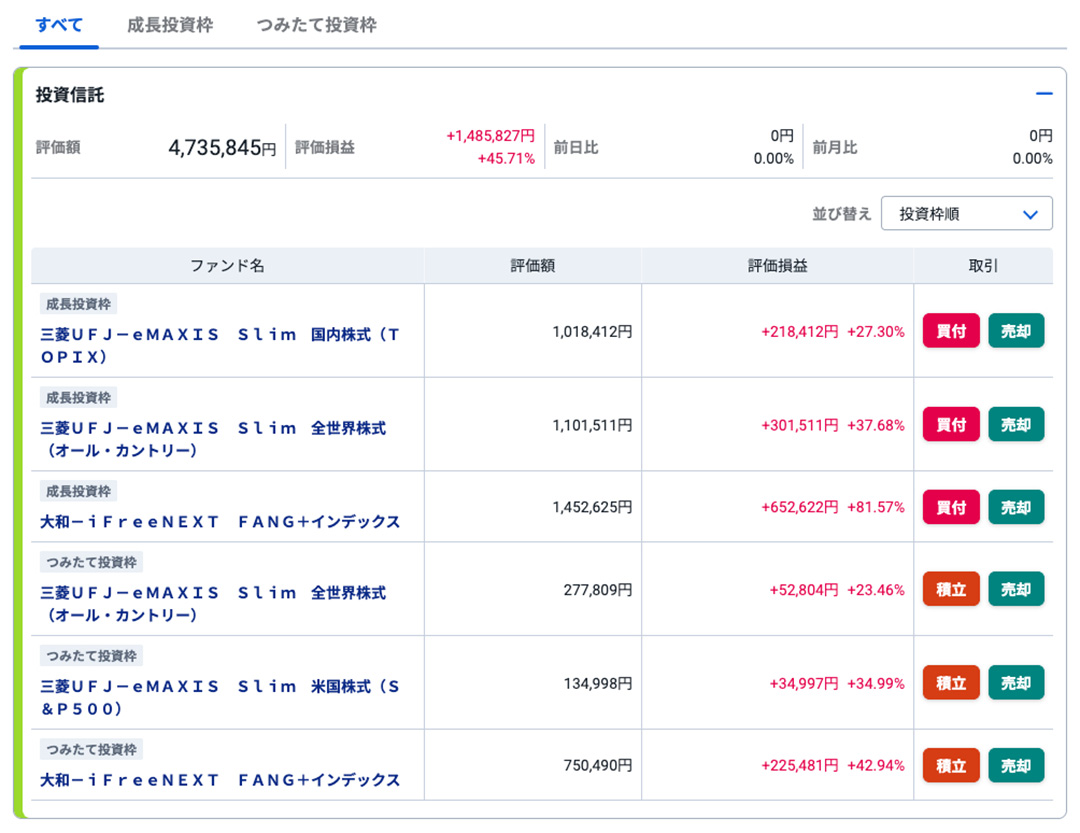Open つみたて投資枠 eMAXIS Slim 全世界株式 fund link
This screenshot has height=833, width=1080.
pos(214,604)
